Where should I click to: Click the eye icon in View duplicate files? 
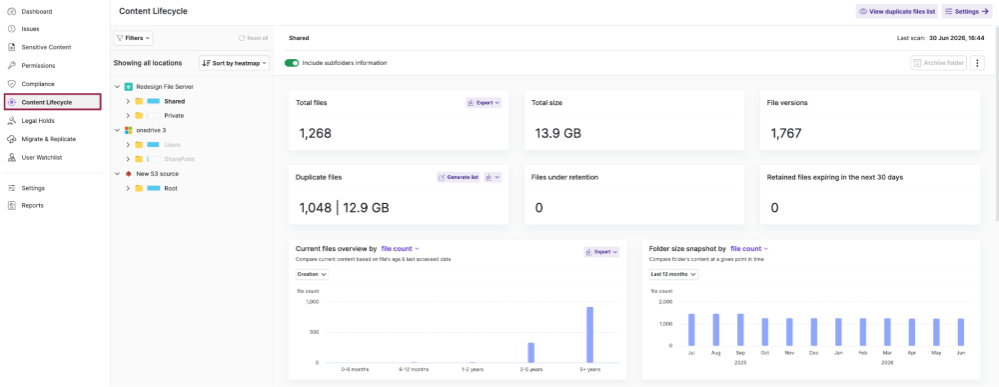863,11
